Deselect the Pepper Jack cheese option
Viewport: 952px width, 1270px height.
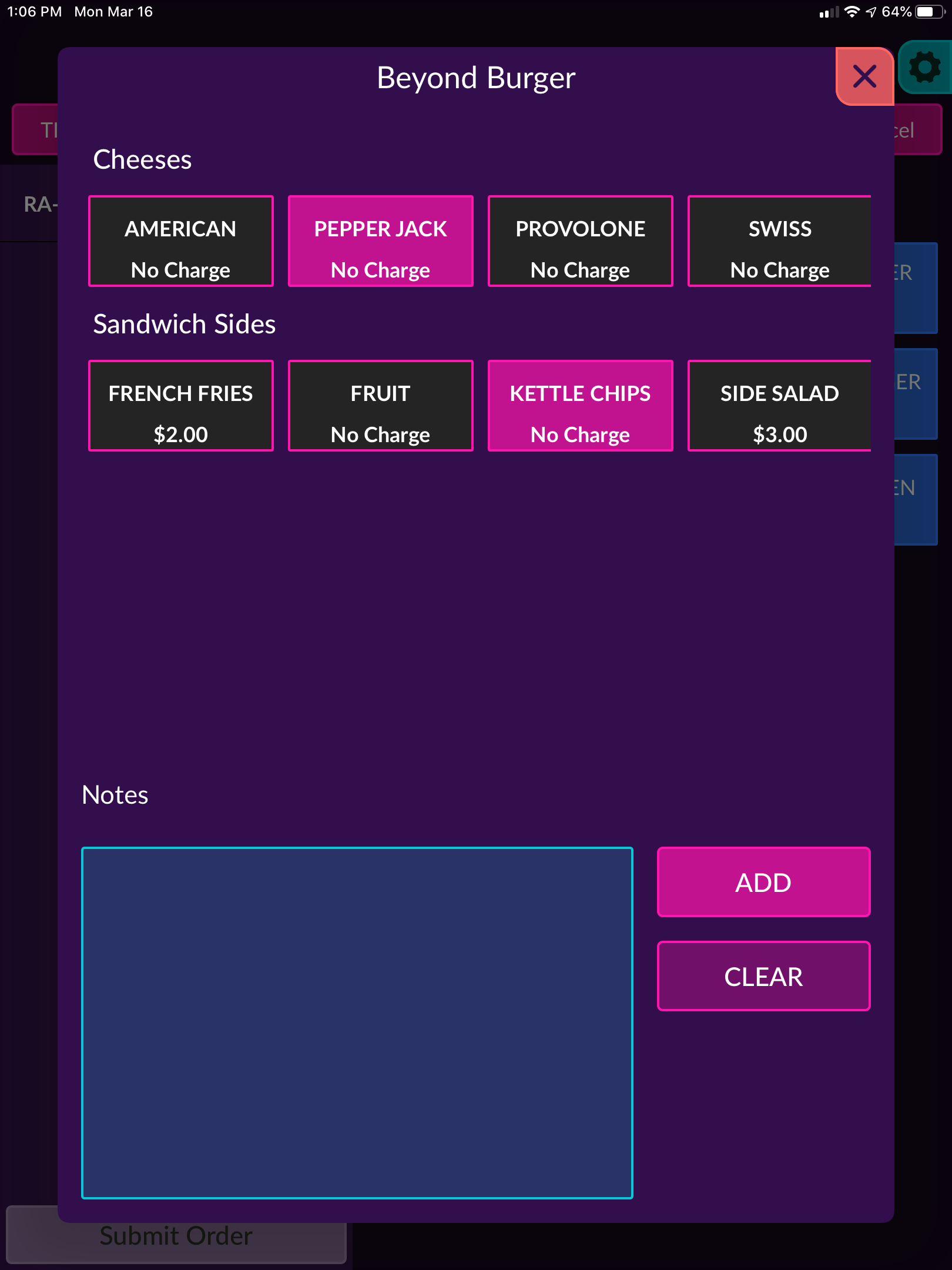tap(381, 241)
